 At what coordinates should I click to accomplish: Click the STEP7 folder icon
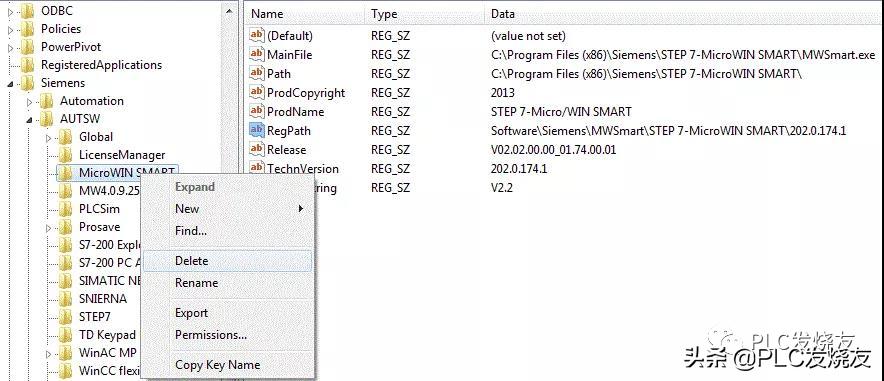[66, 317]
